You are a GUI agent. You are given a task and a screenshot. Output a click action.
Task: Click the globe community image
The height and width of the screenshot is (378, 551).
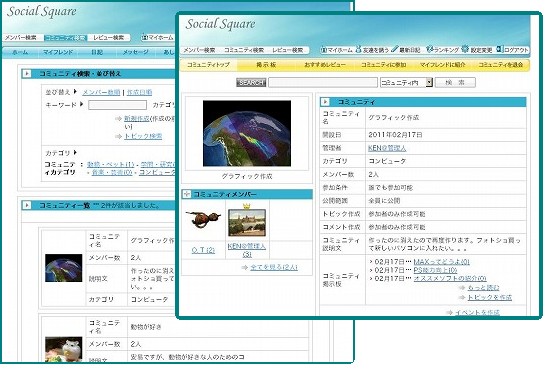click(247, 133)
